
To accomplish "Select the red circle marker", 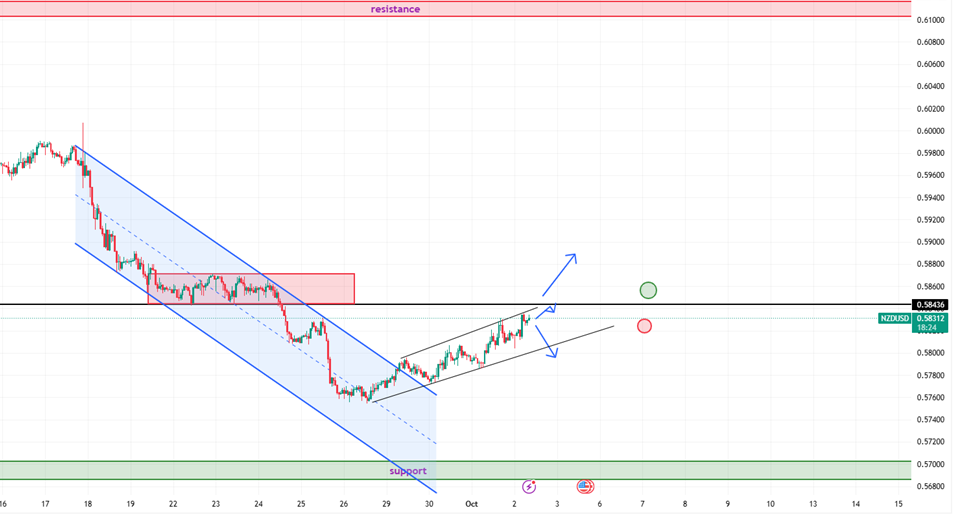I will pos(644,325).
